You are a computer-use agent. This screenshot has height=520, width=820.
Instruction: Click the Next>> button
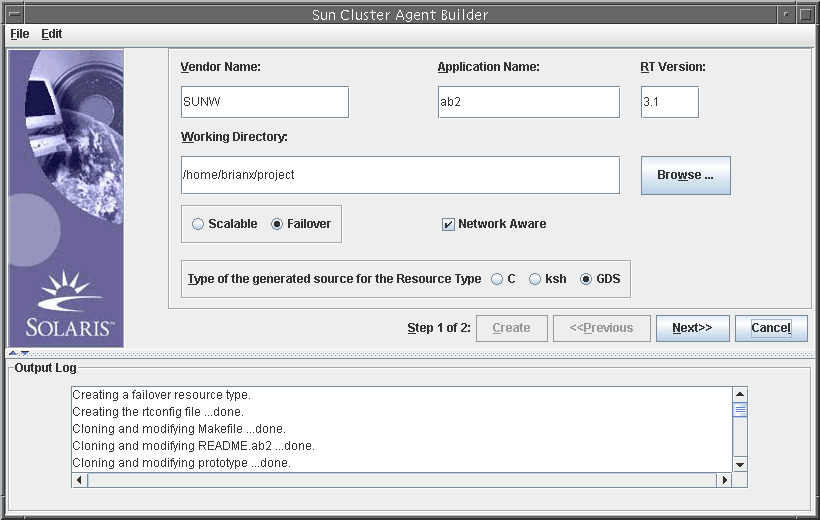[692, 328]
